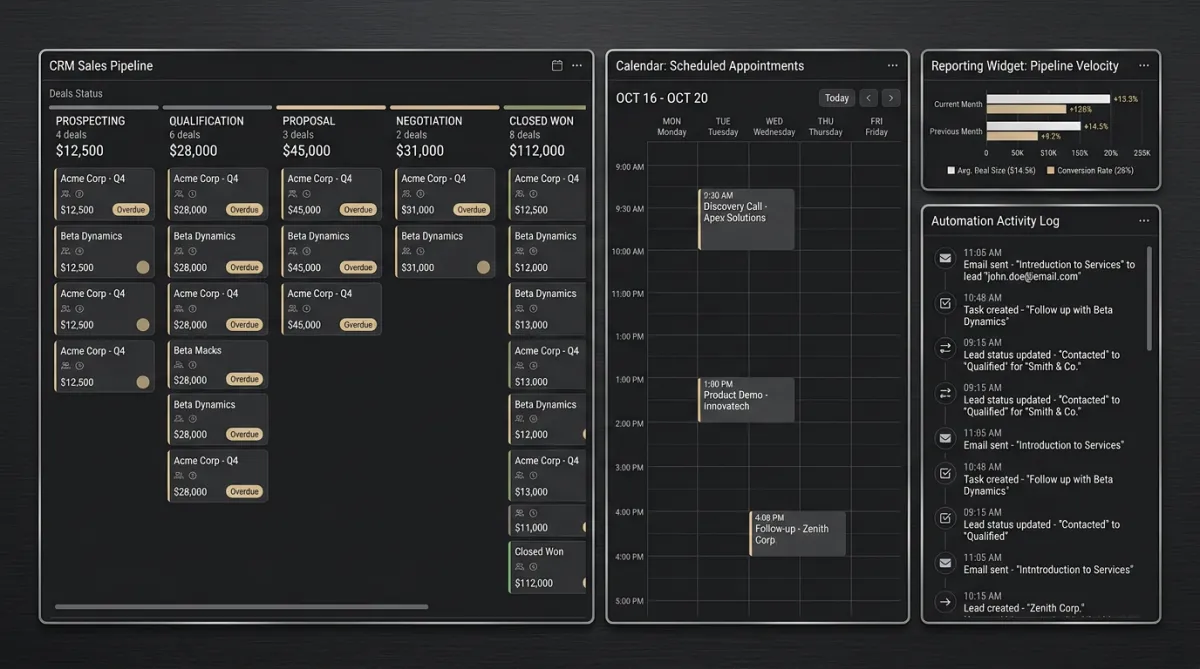Click people icon on Beta Dynamics $45,000 card
The height and width of the screenshot is (669, 1200).
click(x=293, y=251)
